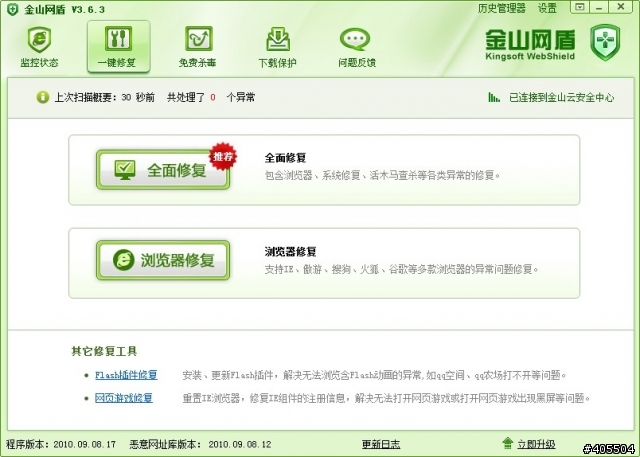Click the 更新日志 update log link
The height and width of the screenshot is (457, 640).
coord(381,444)
